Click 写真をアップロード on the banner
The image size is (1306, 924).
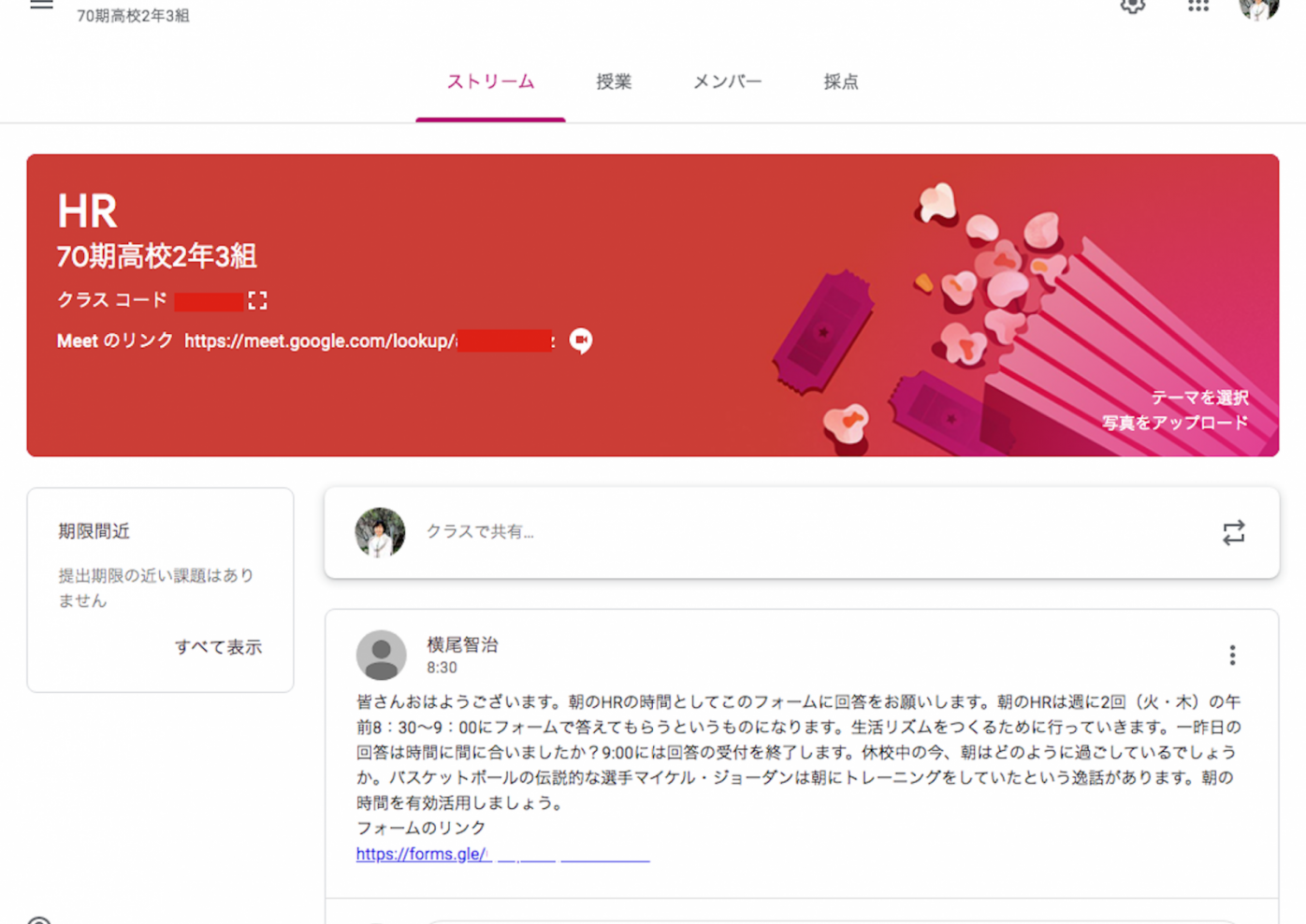[x=1174, y=423]
